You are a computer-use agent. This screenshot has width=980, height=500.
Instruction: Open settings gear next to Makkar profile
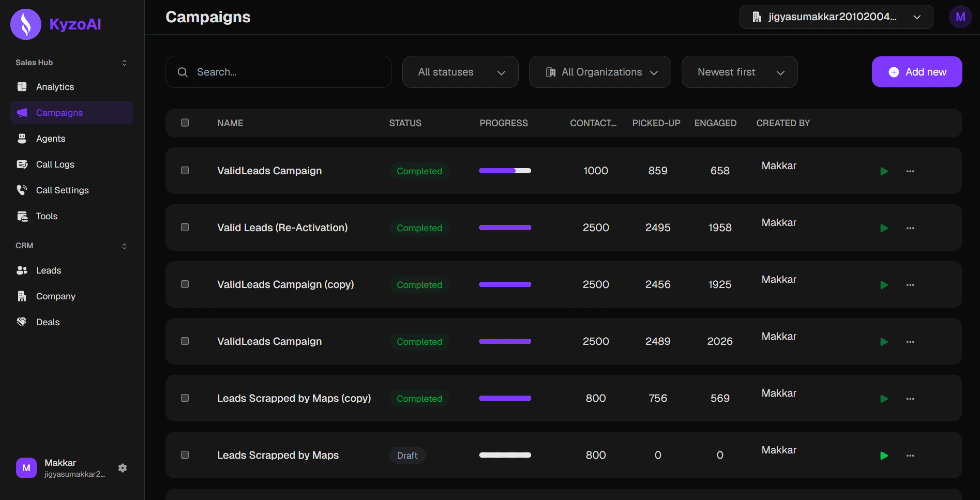122,468
